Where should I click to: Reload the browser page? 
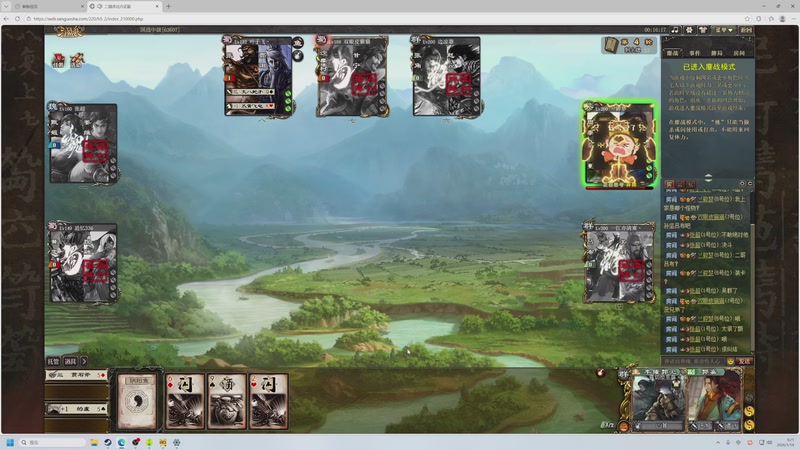17,18
